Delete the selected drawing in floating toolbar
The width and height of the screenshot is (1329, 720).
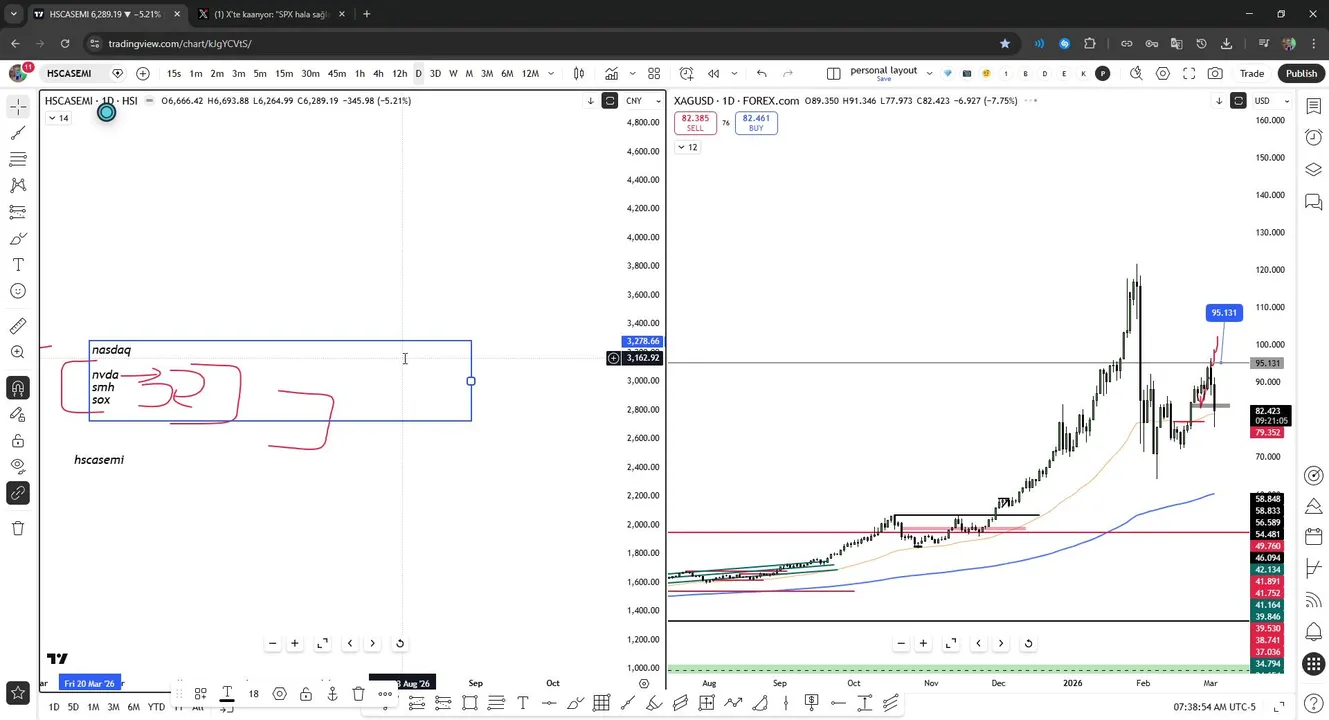pyautogui.click(x=358, y=694)
